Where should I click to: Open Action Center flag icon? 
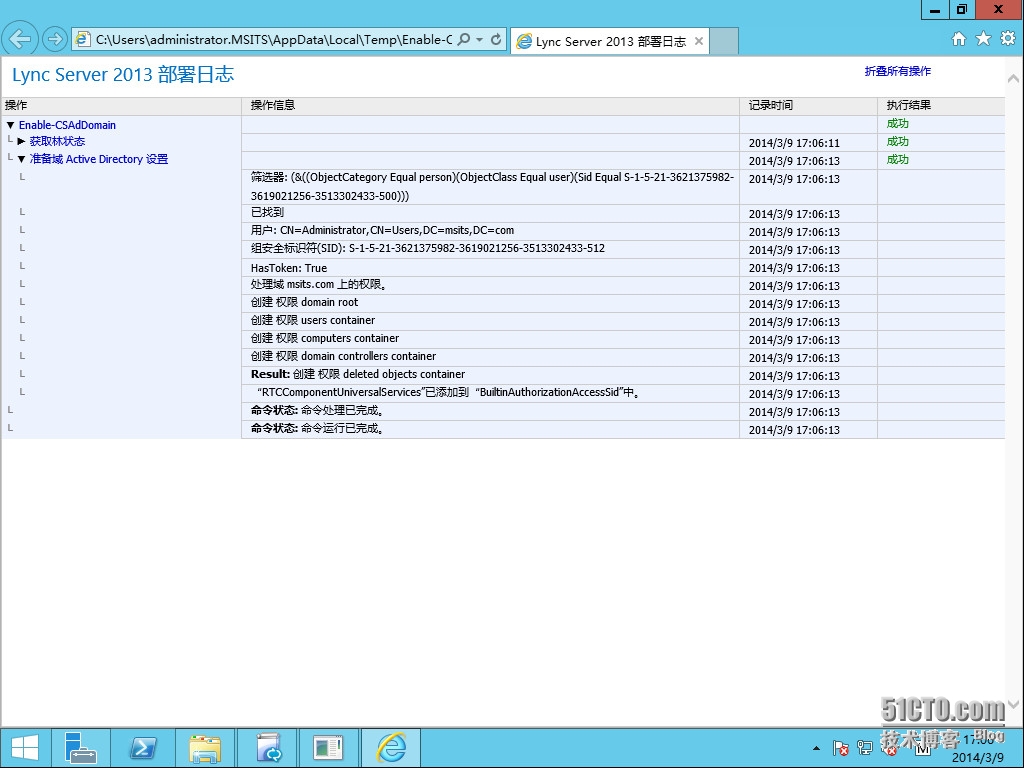(840, 748)
